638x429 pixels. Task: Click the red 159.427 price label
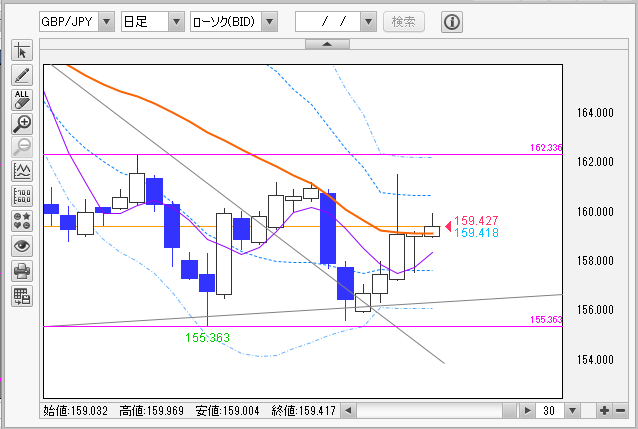[476, 221]
